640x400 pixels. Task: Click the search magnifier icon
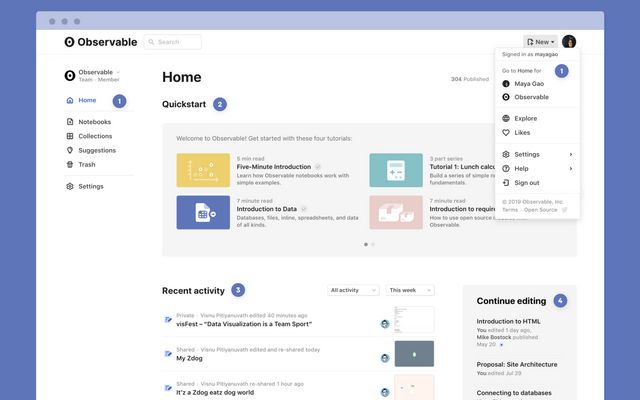click(x=151, y=42)
